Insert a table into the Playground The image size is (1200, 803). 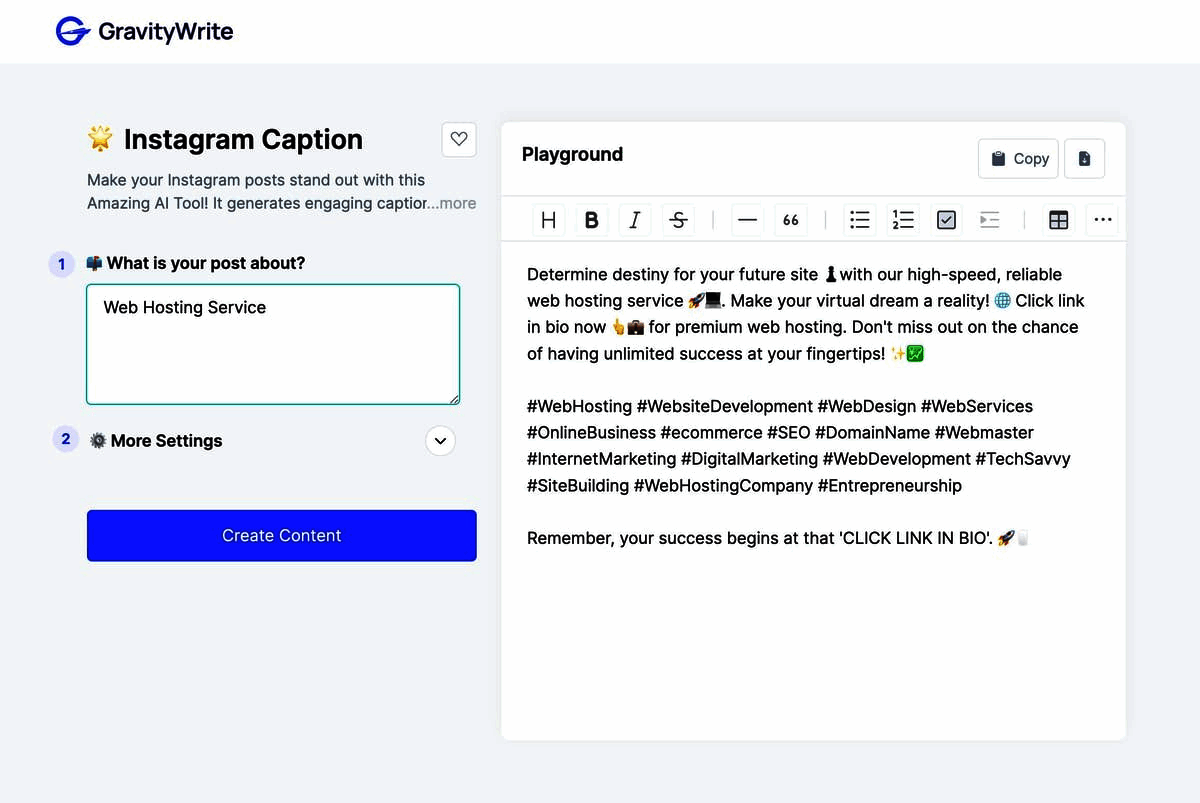1058,219
